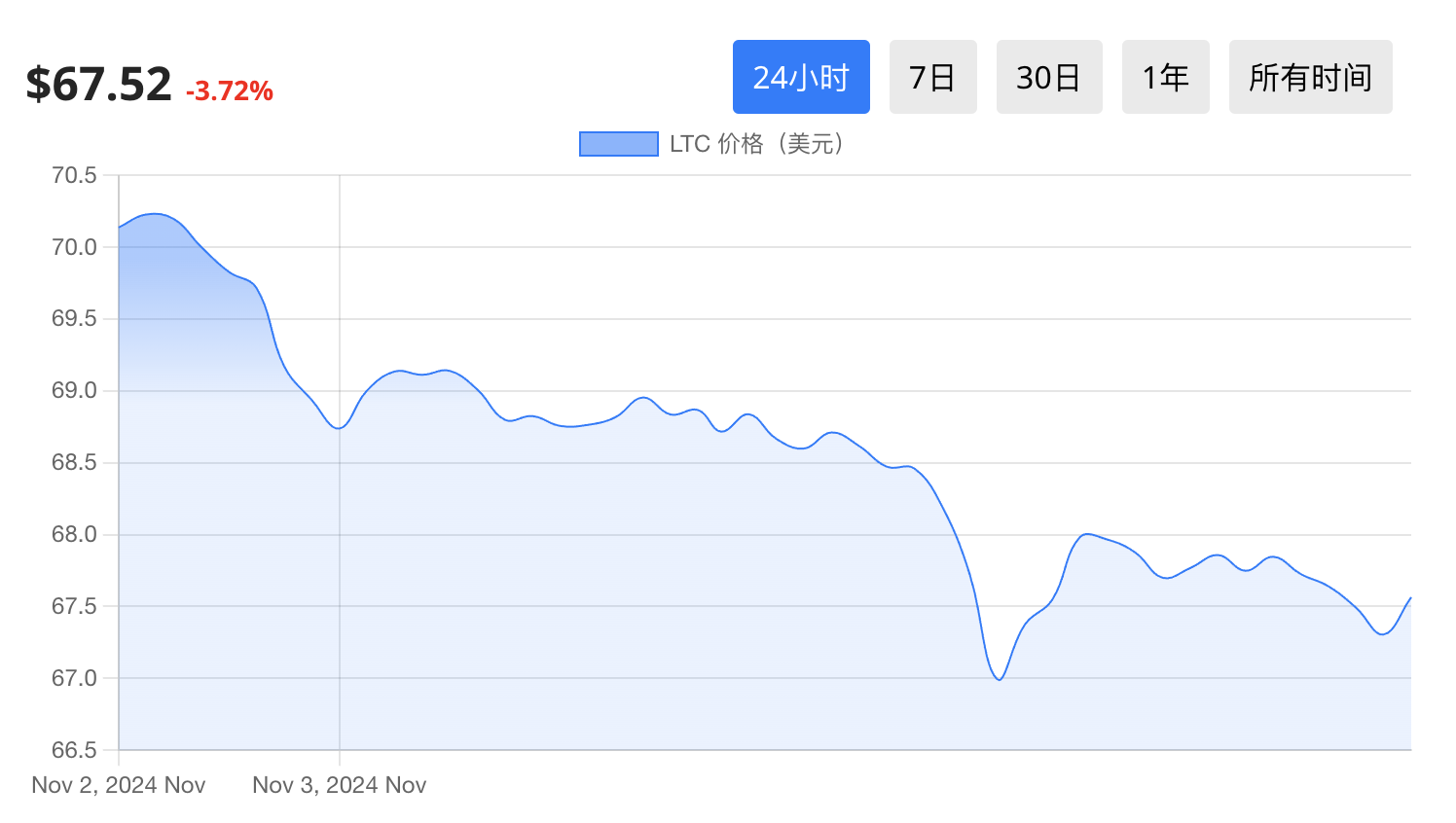Screen dimensions: 1456x823
Task: Click the red -3.72% change indicator
Action: pos(230,91)
